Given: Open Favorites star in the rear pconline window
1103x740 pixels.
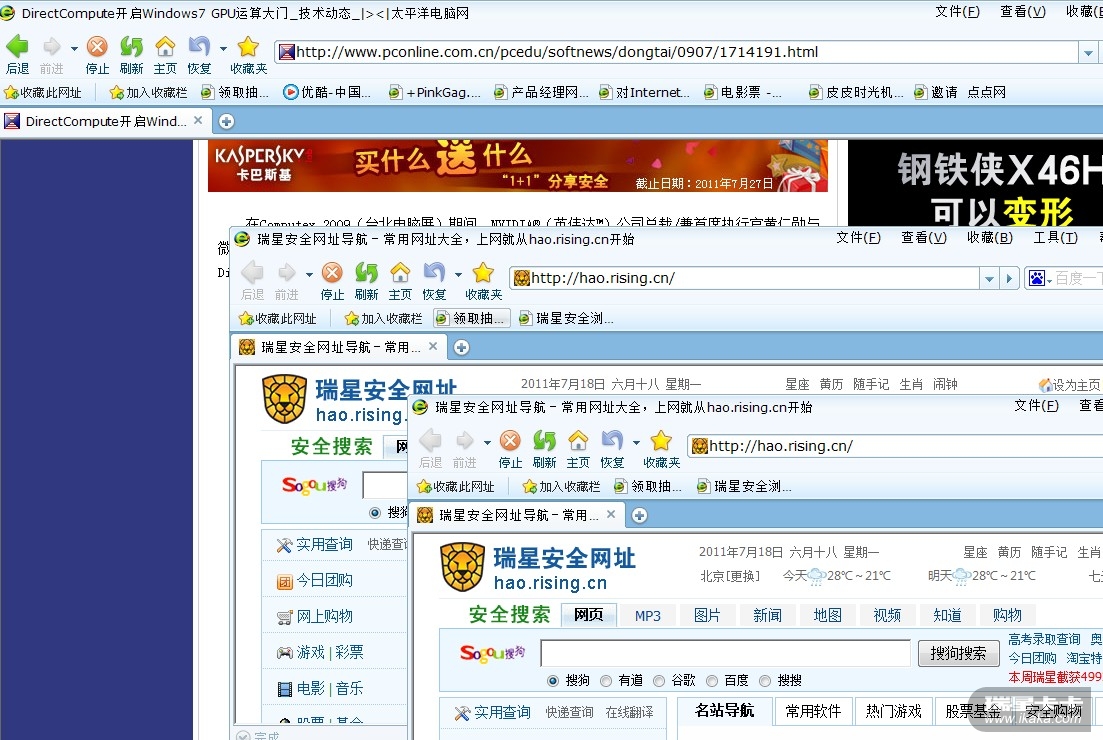Looking at the screenshot, I should pos(248,47).
